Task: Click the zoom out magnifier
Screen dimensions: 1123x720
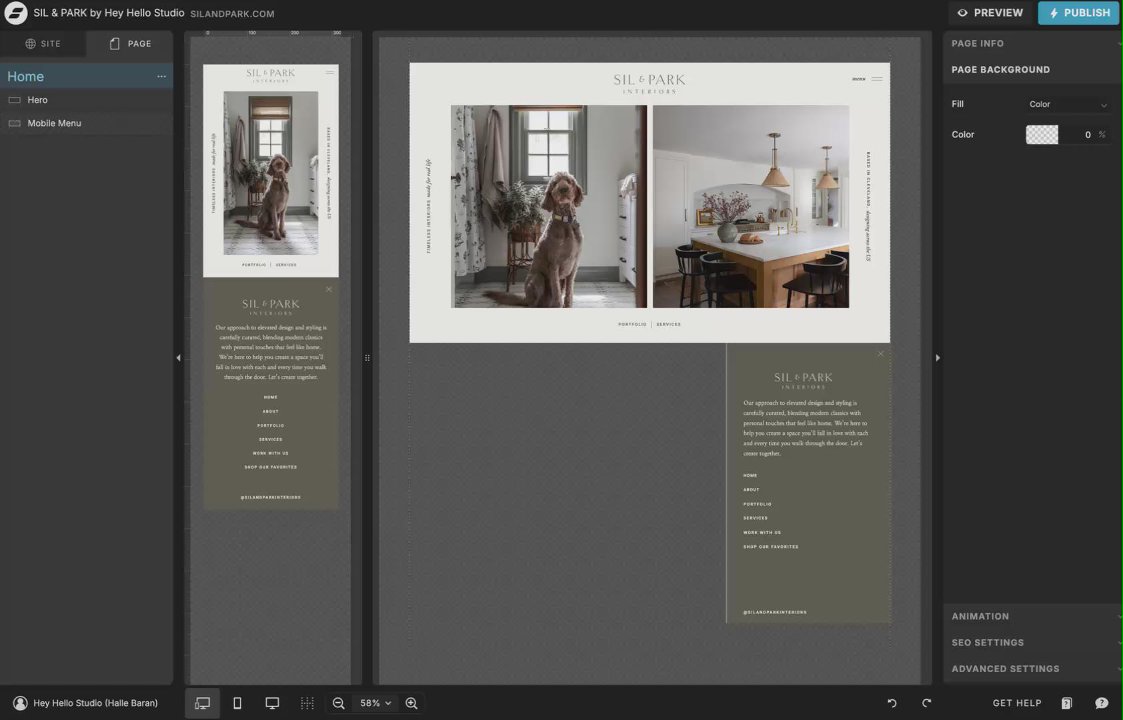Action: point(339,704)
